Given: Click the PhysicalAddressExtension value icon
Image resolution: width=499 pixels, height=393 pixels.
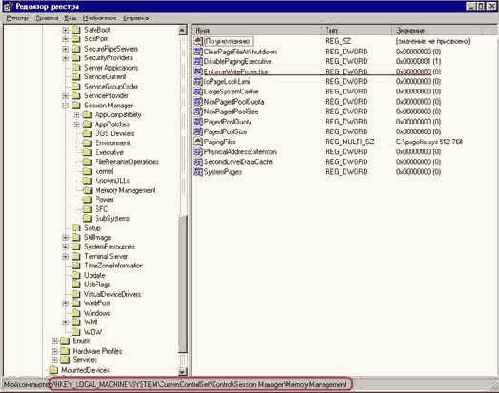Looking at the screenshot, I should (198, 152).
